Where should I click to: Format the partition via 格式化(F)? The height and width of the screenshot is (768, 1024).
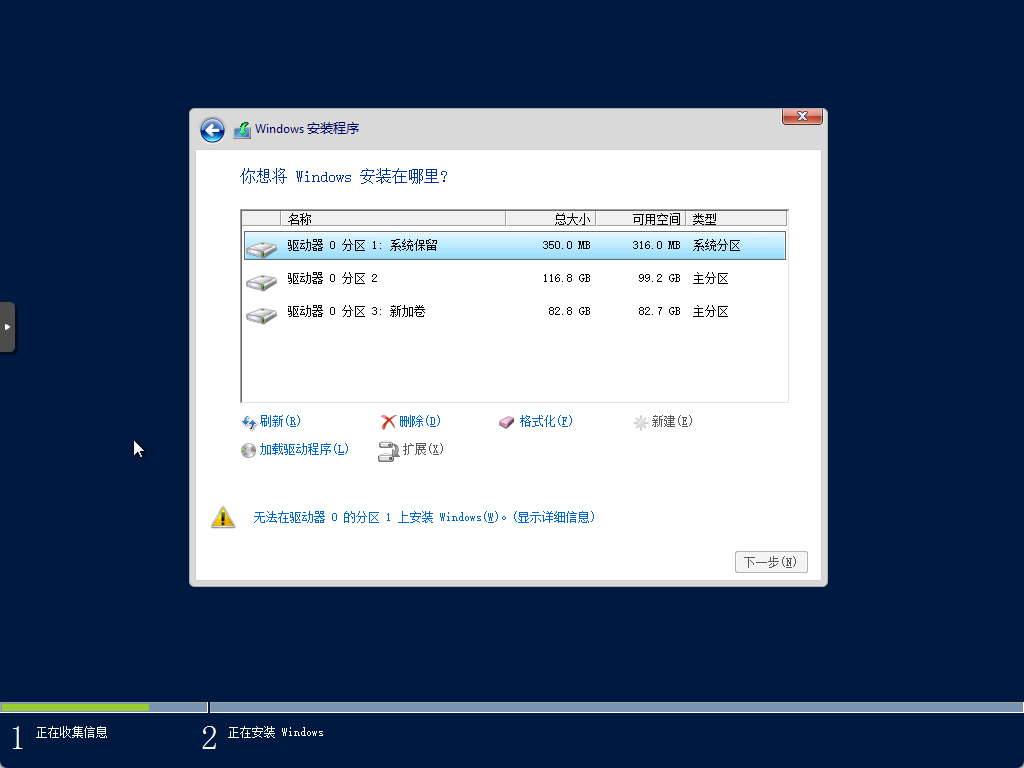click(546, 421)
